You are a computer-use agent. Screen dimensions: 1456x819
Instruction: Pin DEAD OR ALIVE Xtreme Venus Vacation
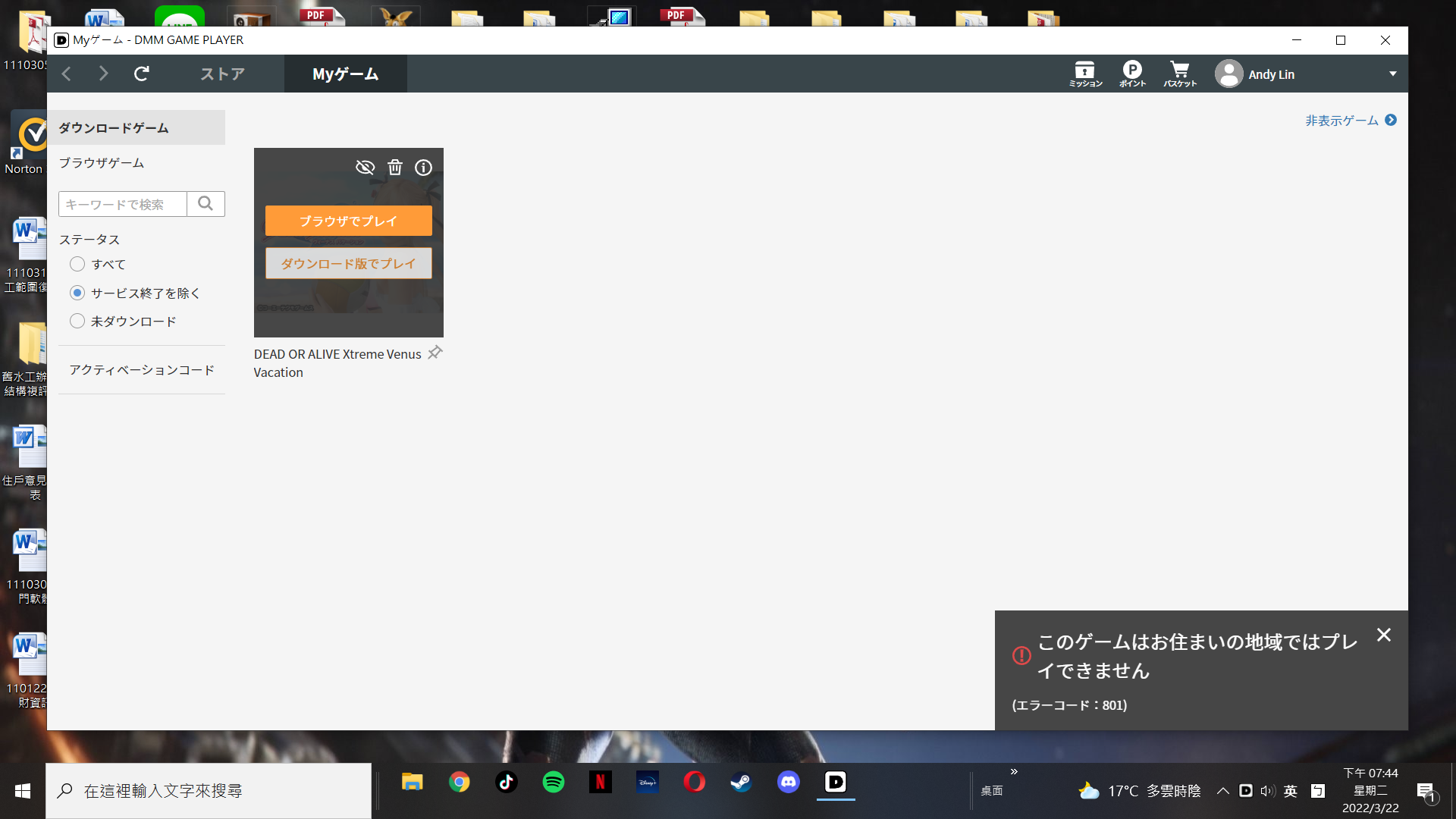(x=435, y=353)
